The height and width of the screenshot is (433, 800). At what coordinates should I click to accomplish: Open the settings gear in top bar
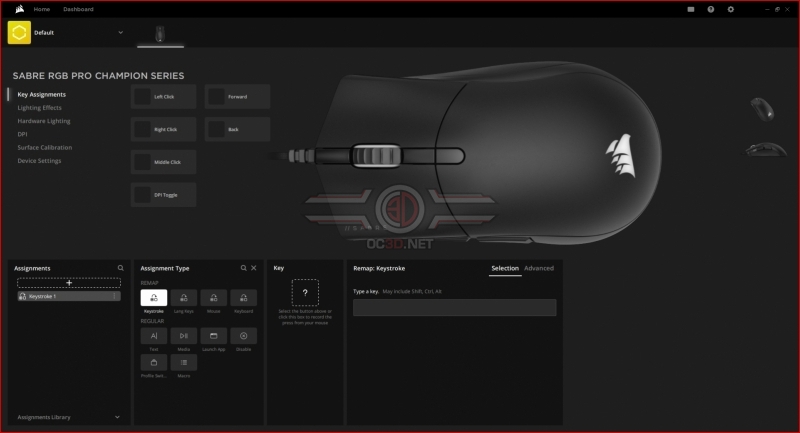731,9
